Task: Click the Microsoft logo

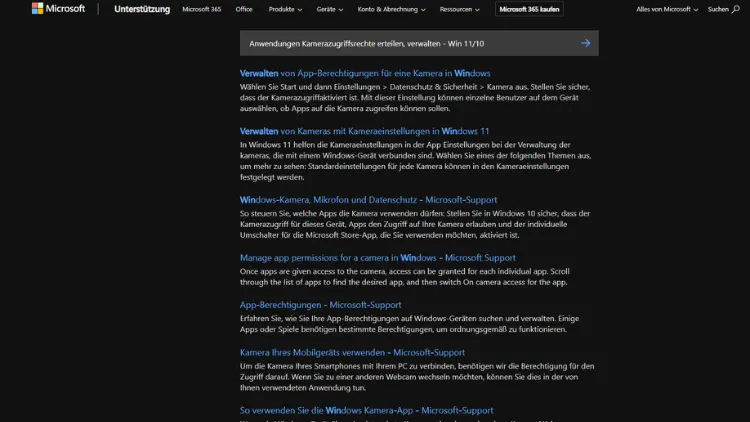Action: point(58,9)
